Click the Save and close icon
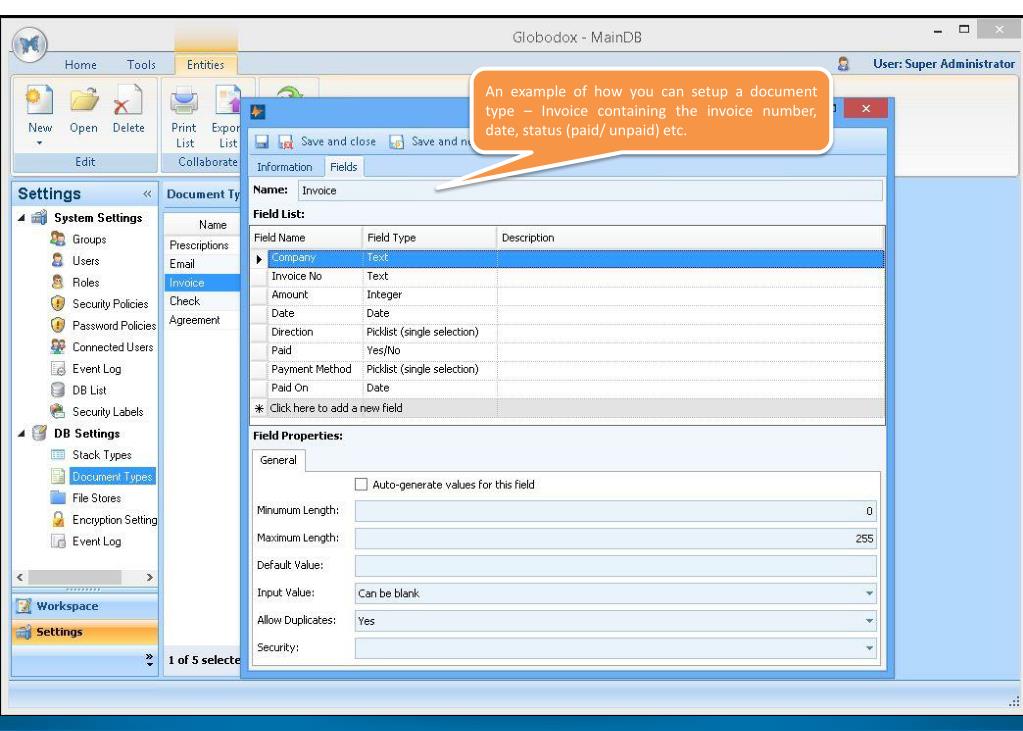Viewport: 1023px width, 731px height. click(286, 142)
